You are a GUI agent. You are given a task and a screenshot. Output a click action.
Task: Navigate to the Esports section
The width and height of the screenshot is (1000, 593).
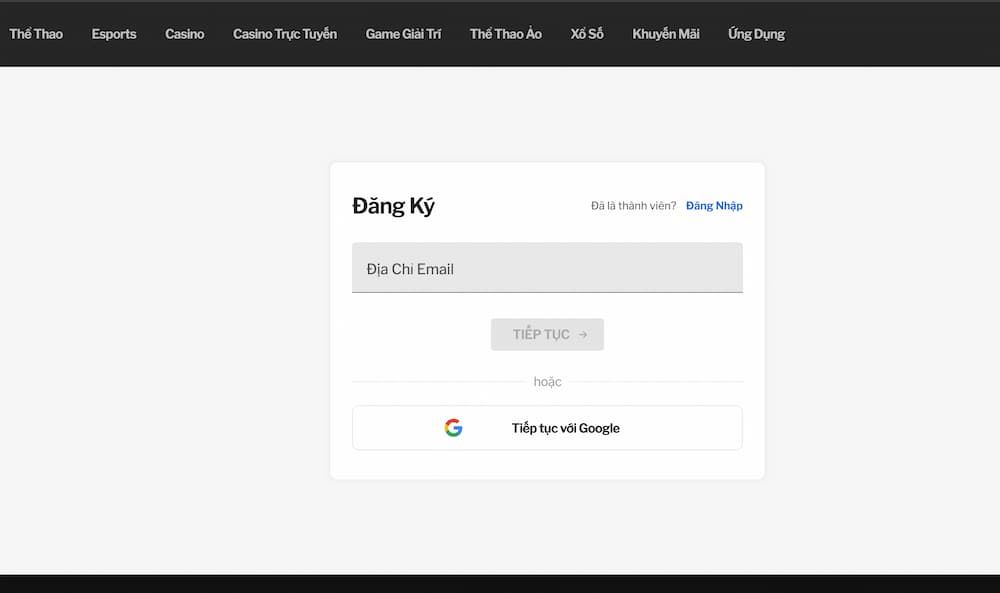(x=113, y=33)
